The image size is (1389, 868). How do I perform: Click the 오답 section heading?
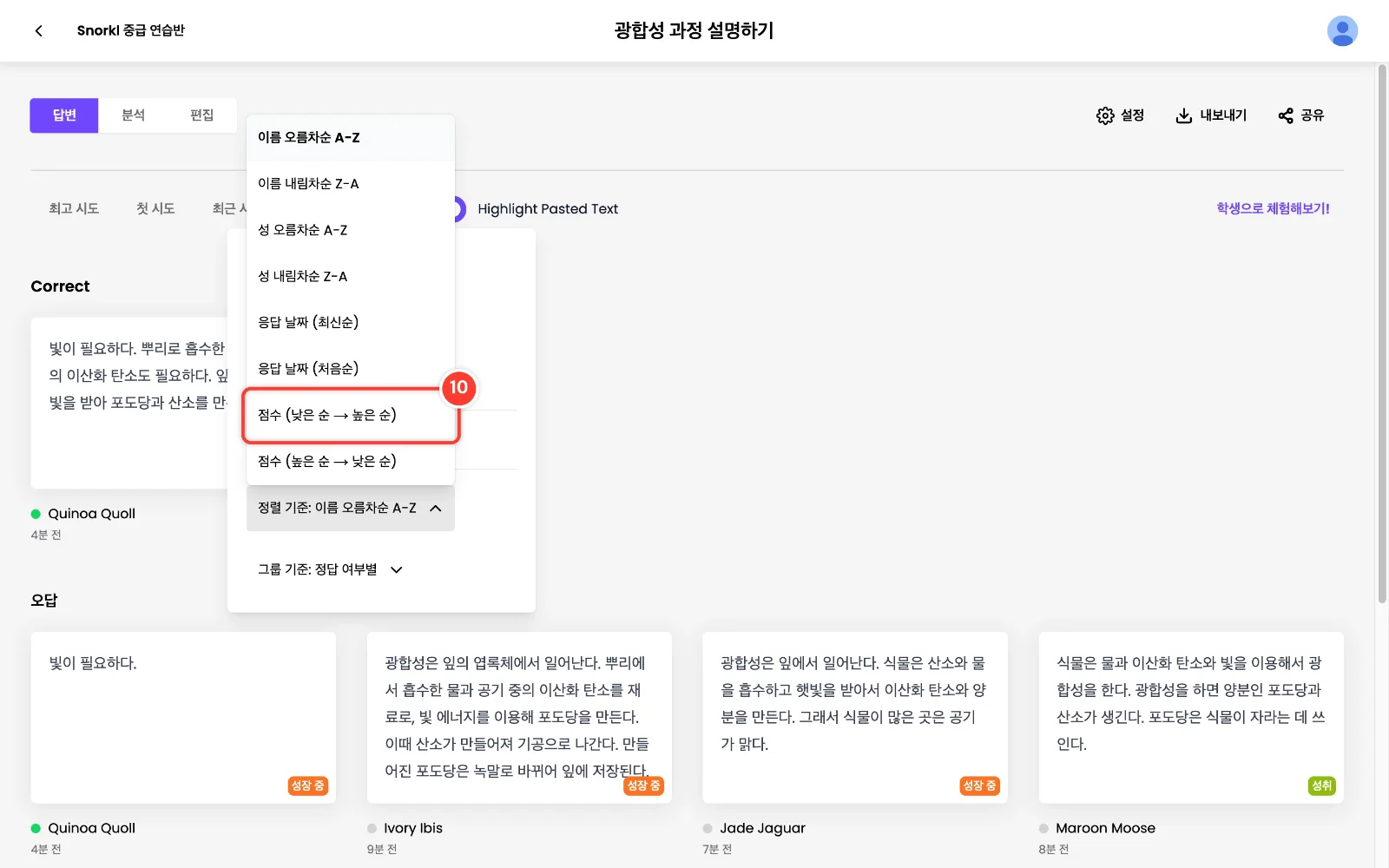44,600
